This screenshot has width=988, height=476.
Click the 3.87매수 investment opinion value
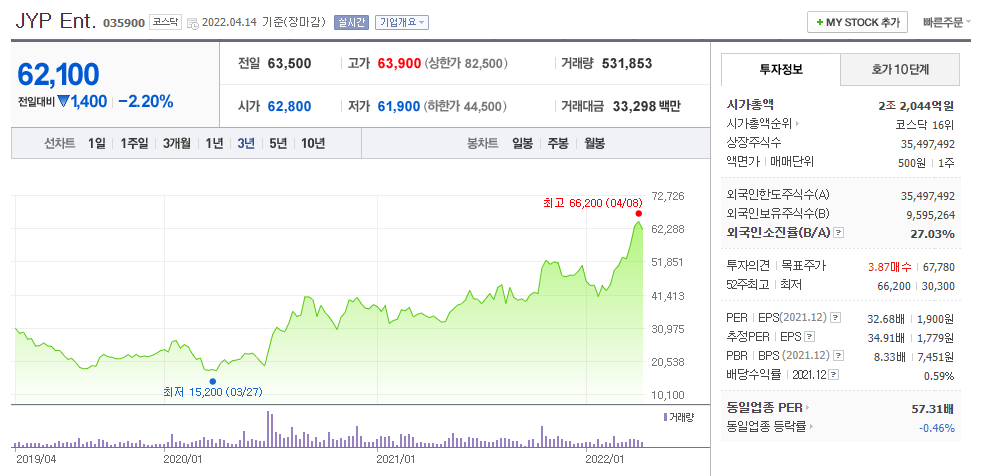888,267
